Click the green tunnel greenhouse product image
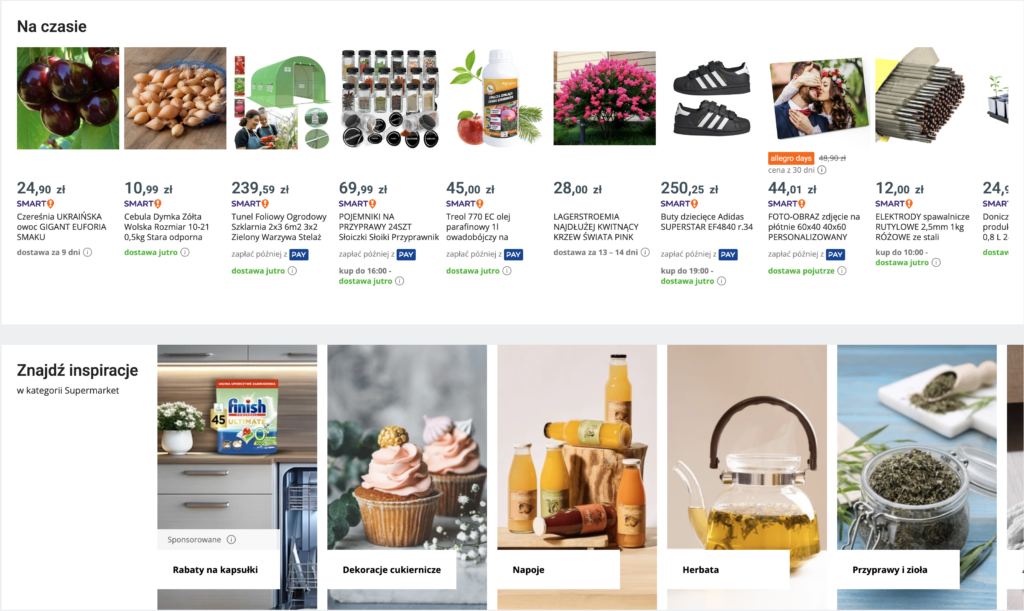This screenshot has height=611, width=1024. click(x=282, y=99)
